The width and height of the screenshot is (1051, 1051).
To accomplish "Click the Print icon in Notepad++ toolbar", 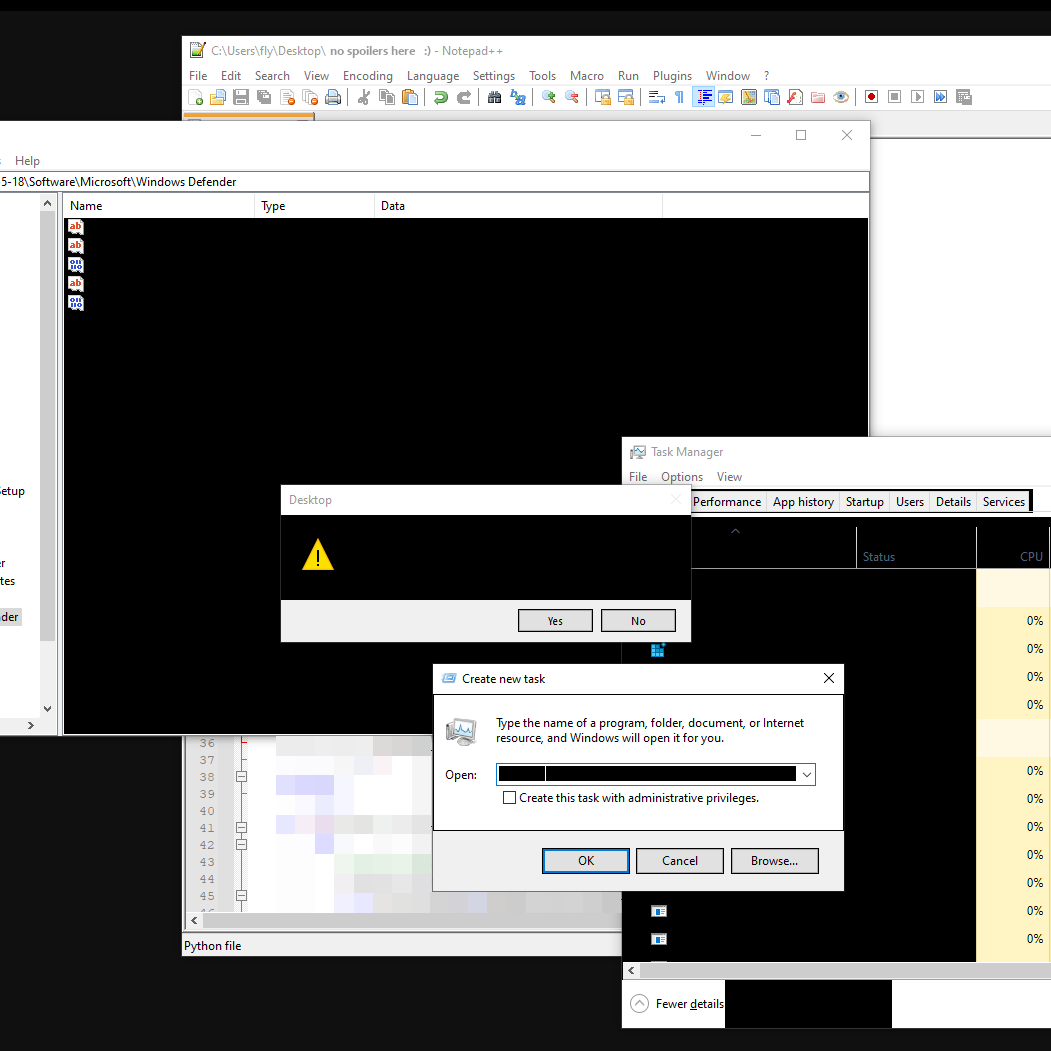I will 333,97.
